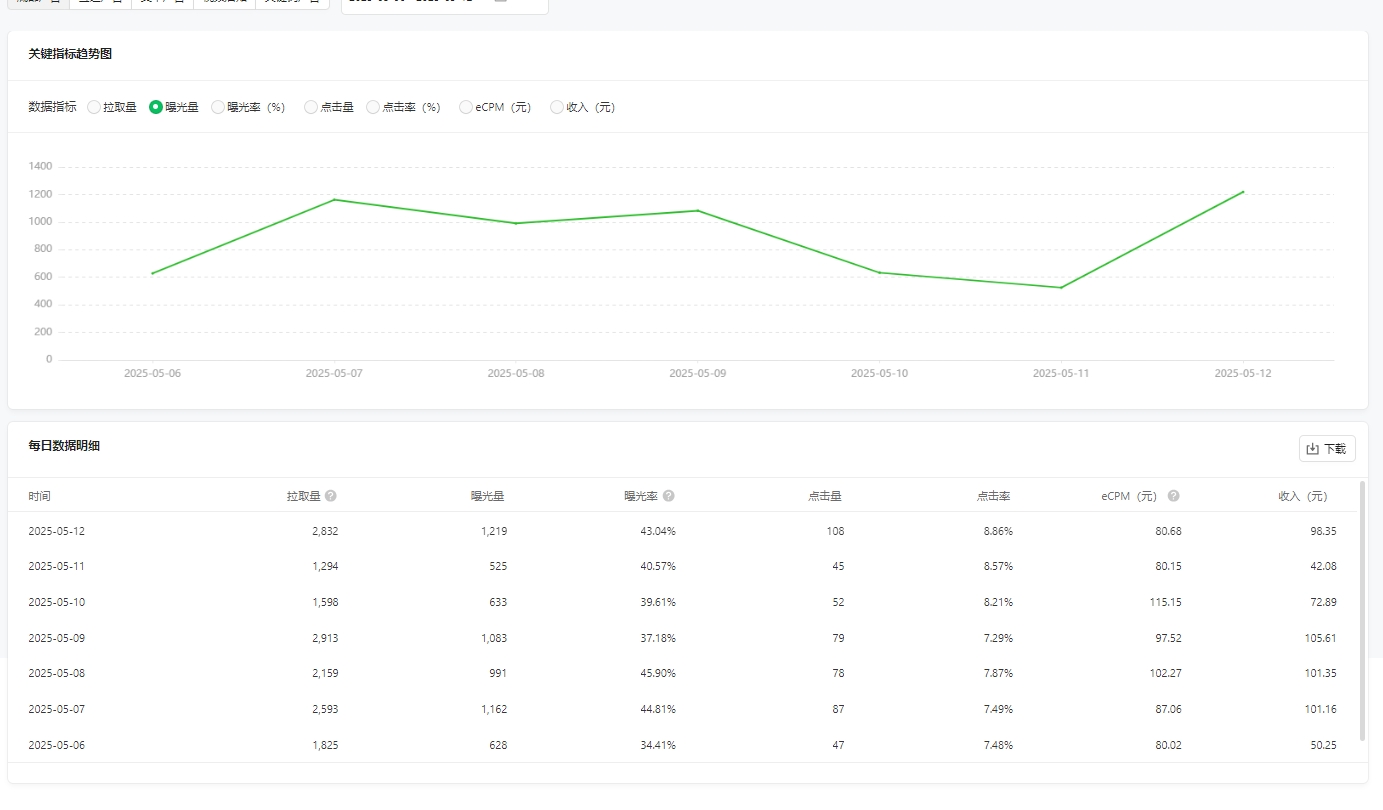The image size is (1383, 810).
Task: Select the 点击率（%）metric radio button
Action: point(373,107)
